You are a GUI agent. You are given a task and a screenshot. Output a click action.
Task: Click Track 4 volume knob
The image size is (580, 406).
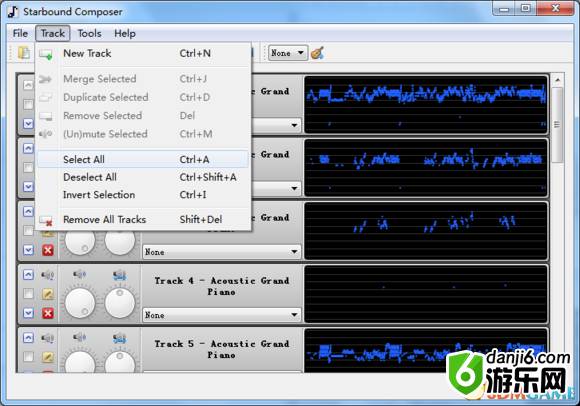(80, 303)
